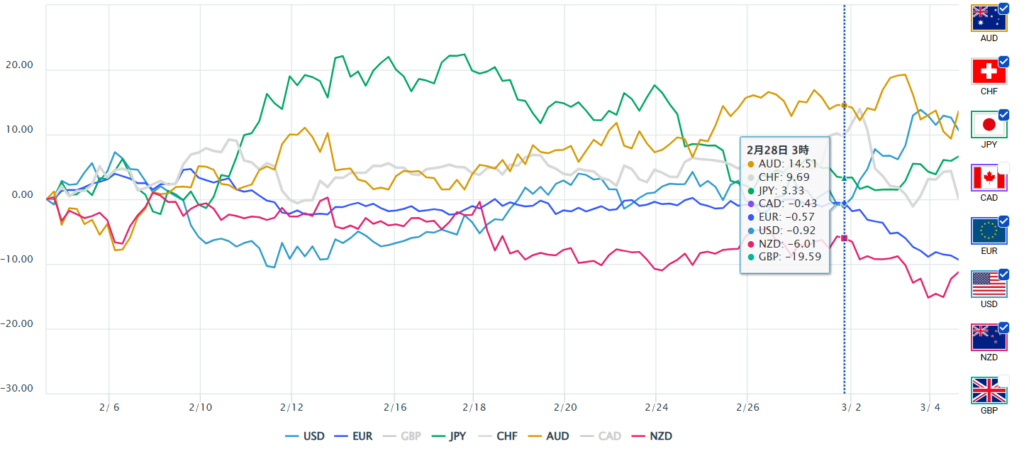Click the New Zealand flag NZD icon

point(989,338)
